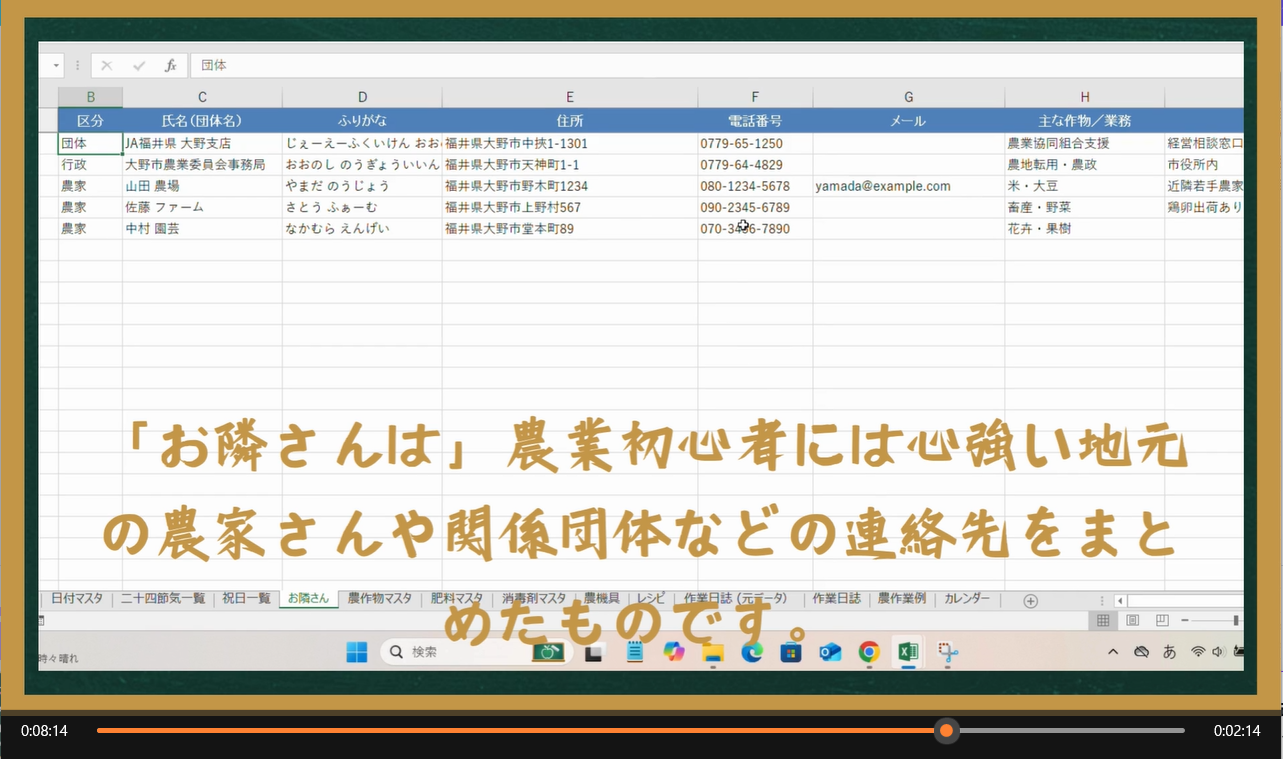Launch Google Chrome from the taskbar
Screen dimensions: 1283x759
coord(869,653)
